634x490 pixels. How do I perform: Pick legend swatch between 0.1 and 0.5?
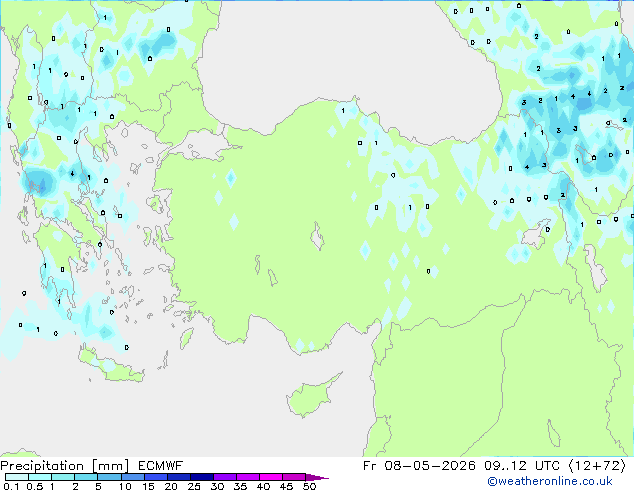[x=17, y=477]
